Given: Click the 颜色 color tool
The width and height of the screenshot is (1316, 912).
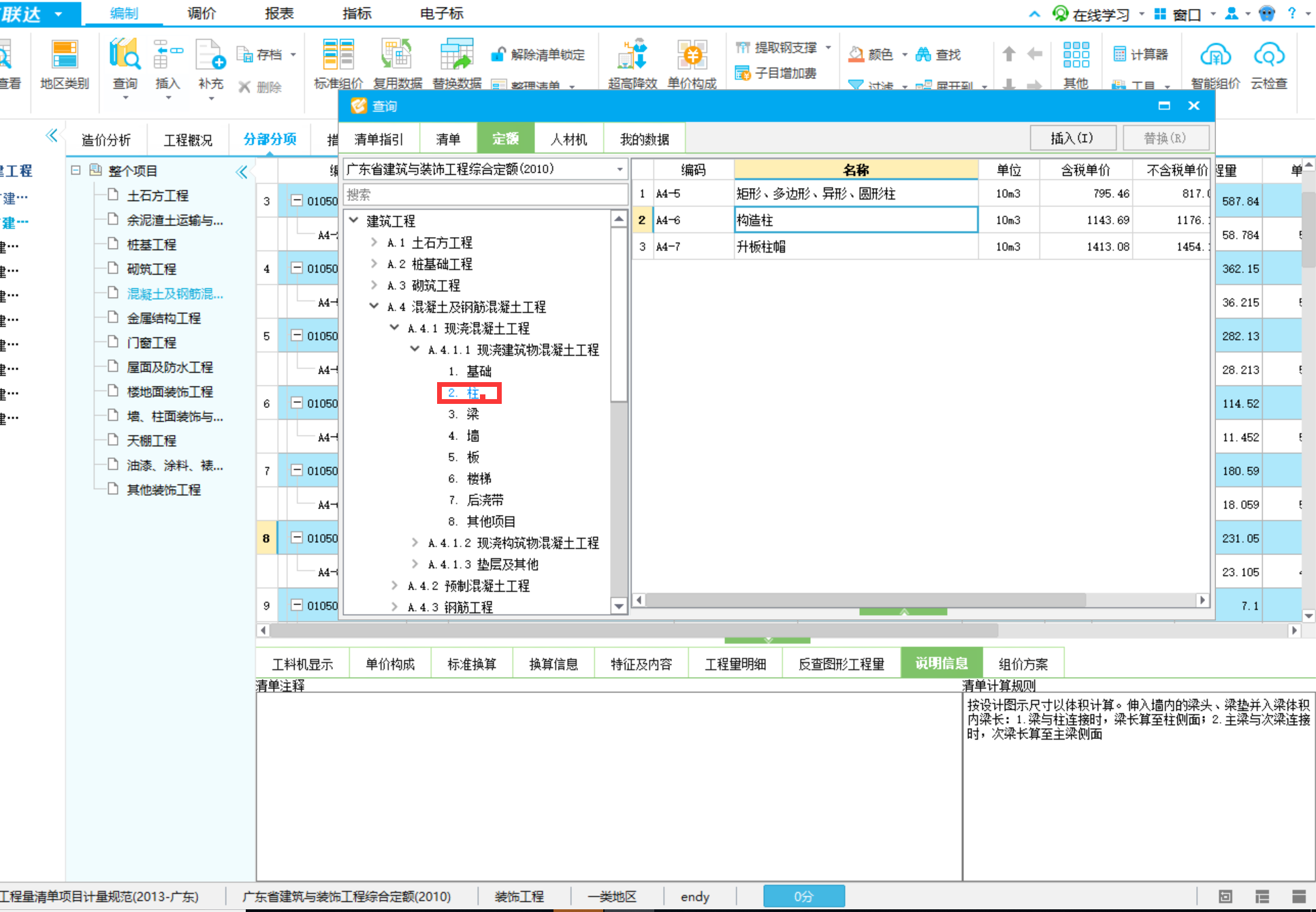Looking at the screenshot, I should 871,54.
